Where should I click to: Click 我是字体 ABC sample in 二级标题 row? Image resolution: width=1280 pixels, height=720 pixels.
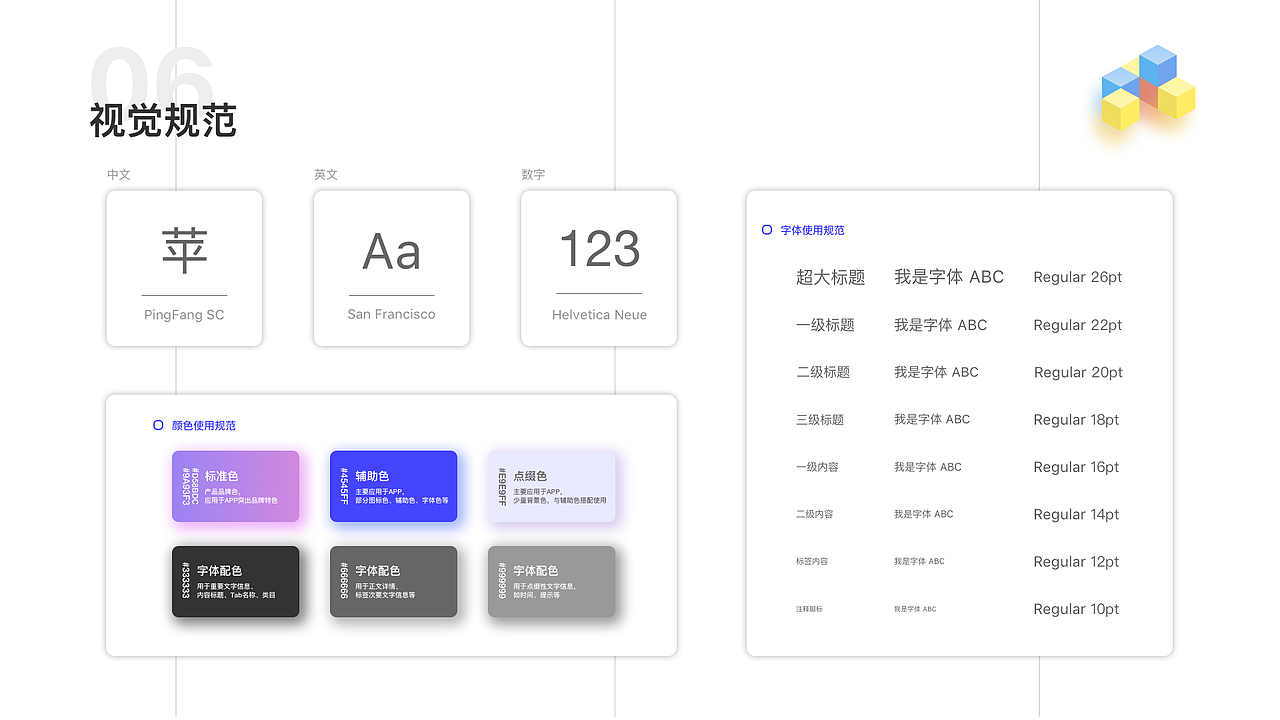coord(937,372)
